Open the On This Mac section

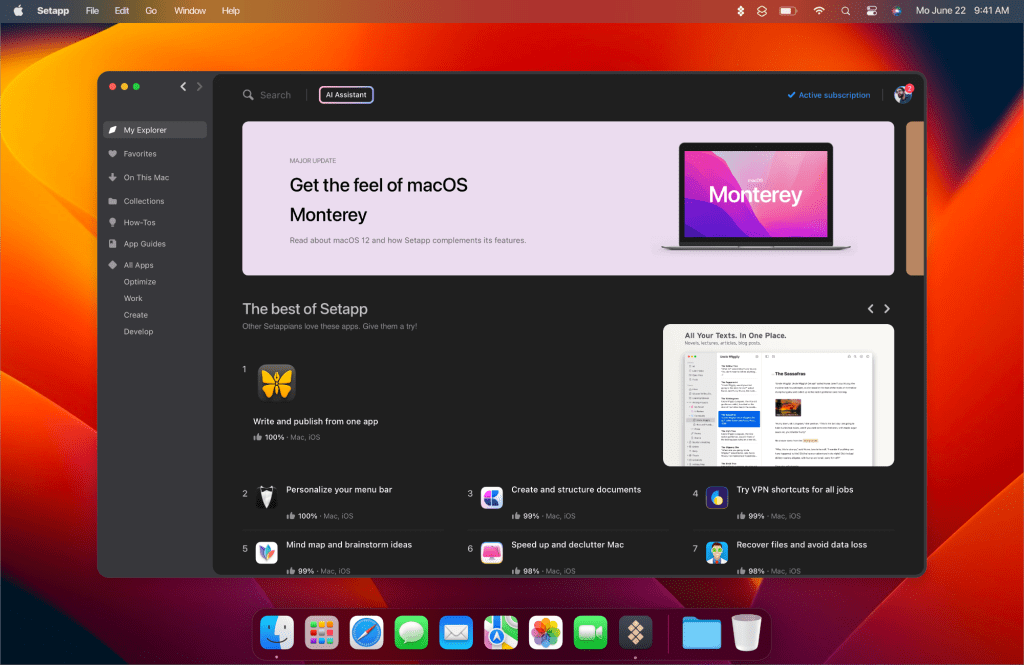145,177
